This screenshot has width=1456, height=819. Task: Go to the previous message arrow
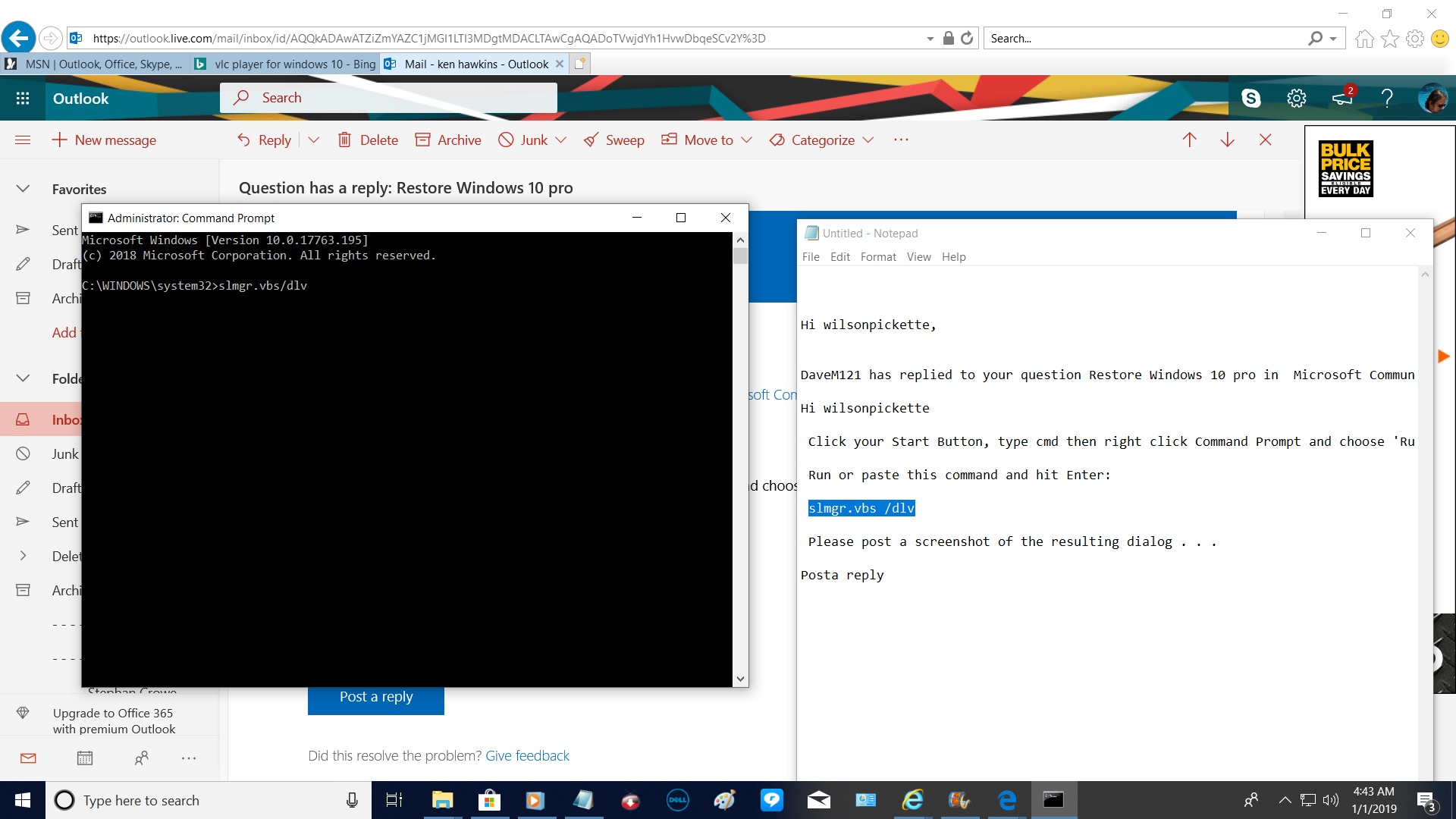pos(1189,140)
